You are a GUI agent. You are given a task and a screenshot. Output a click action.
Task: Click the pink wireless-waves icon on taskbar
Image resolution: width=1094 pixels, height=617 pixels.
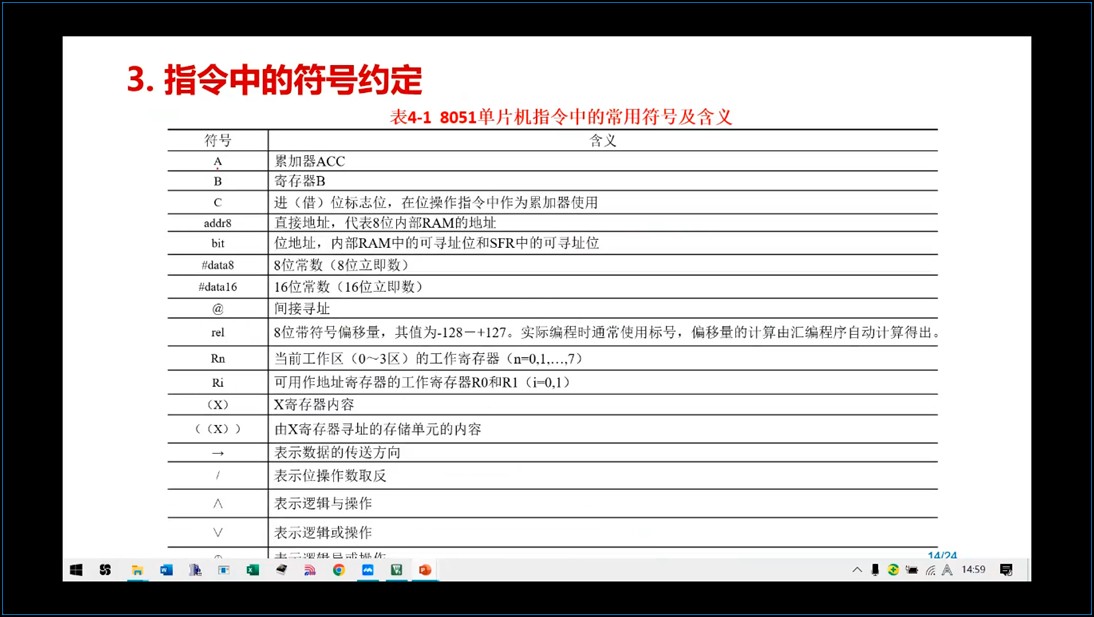(310, 570)
